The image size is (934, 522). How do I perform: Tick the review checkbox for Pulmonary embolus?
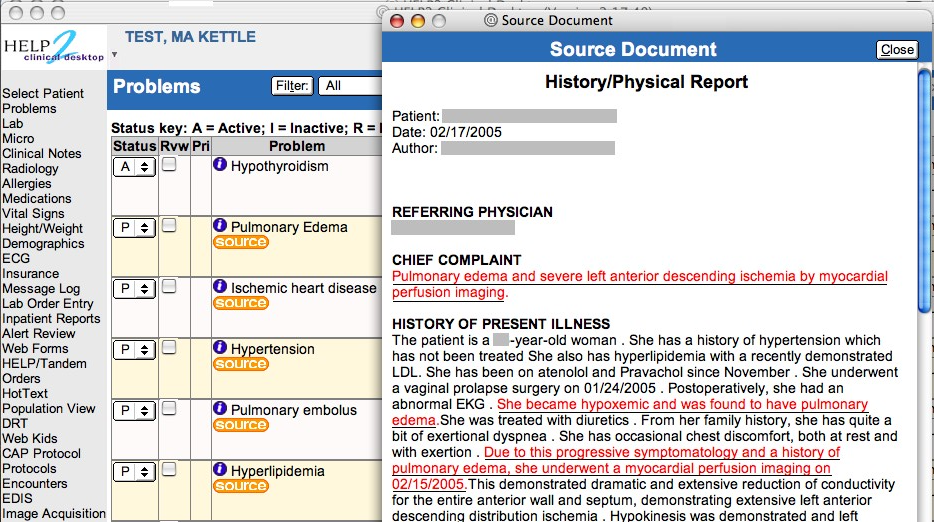pyautogui.click(x=169, y=408)
